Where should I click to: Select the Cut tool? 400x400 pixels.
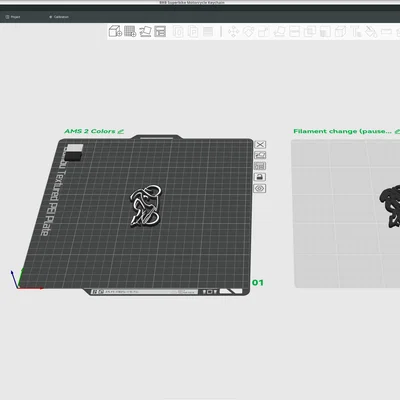click(294, 32)
